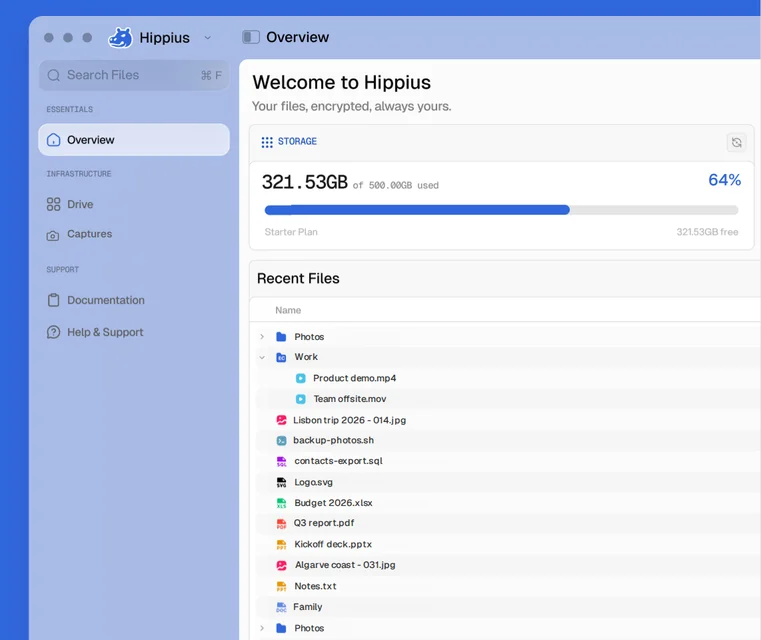Click the 321.53GB free label

pos(708,232)
